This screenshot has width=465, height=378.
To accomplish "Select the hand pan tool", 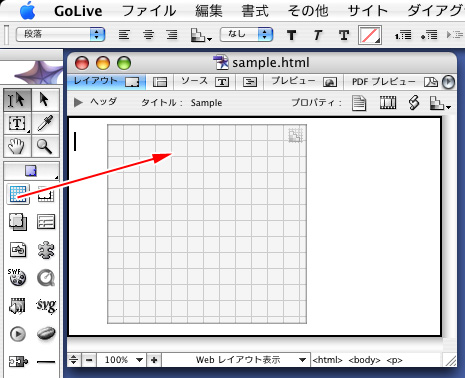I will click(x=17, y=146).
